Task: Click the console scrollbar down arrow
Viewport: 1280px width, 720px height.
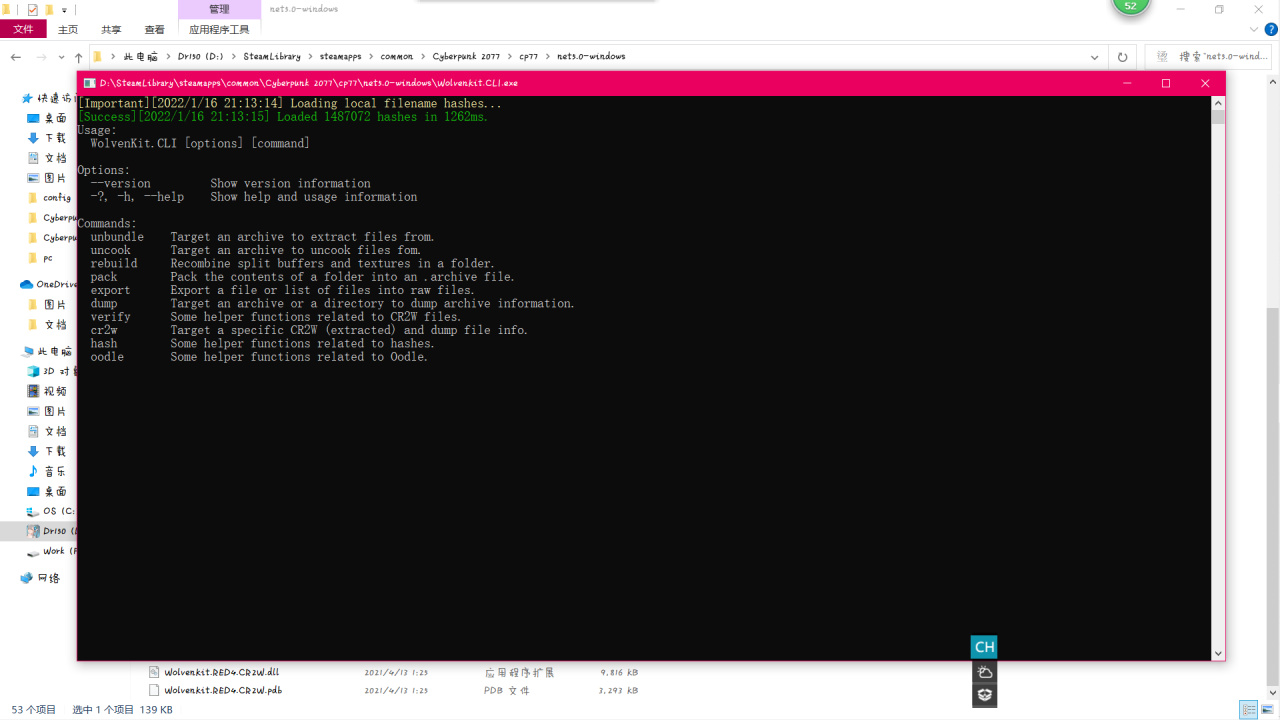Action: 1218,654
